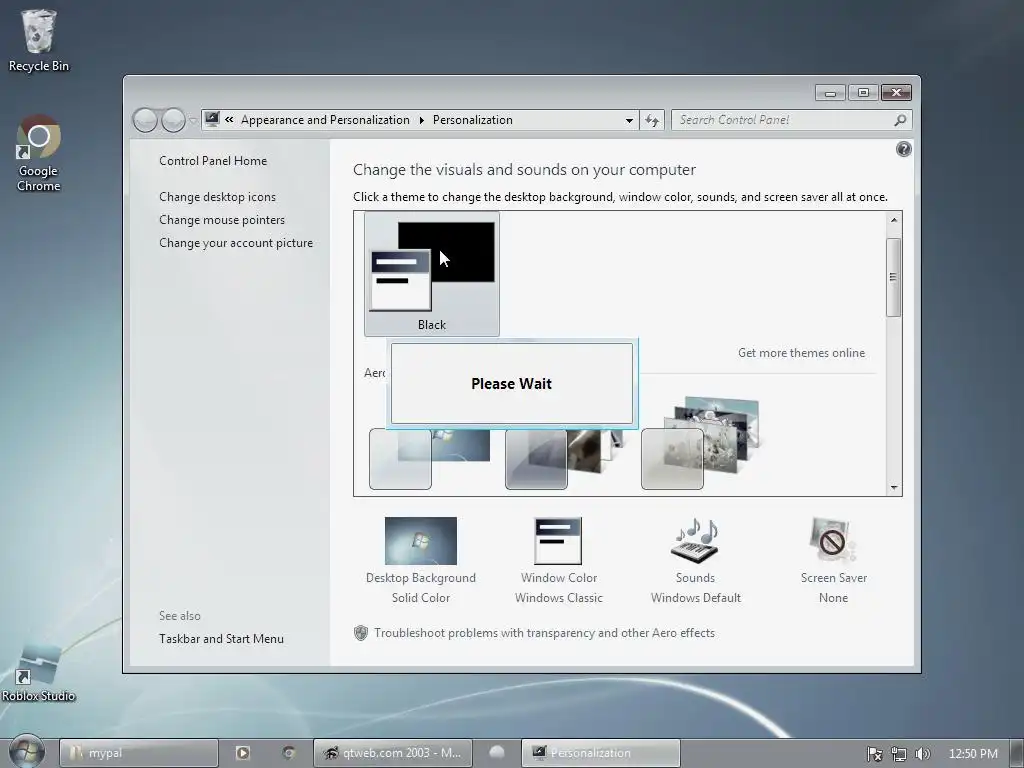Viewport: 1024px width, 768px height.
Task: Select the third Aero theme with stacked photos
Action: pos(700,444)
